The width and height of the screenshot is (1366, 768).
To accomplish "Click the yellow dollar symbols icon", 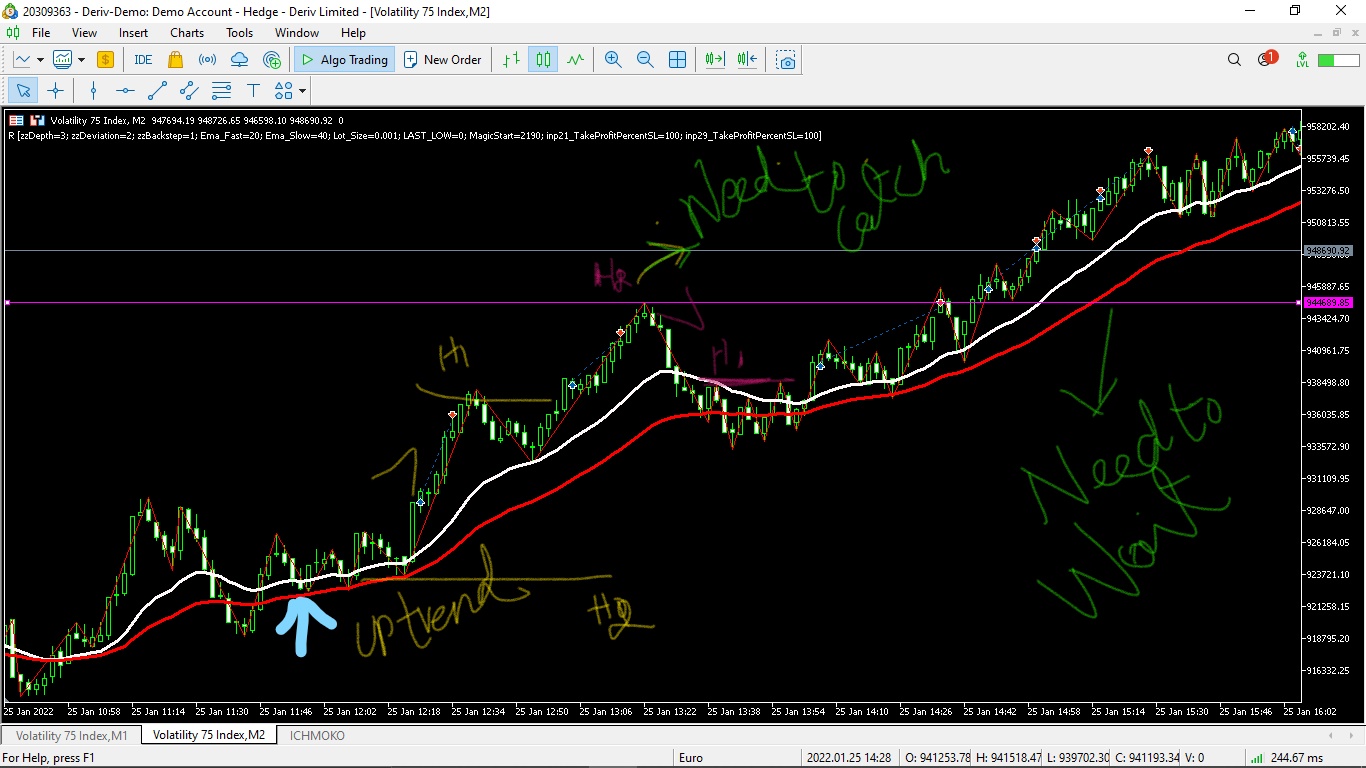I will click(x=105, y=60).
